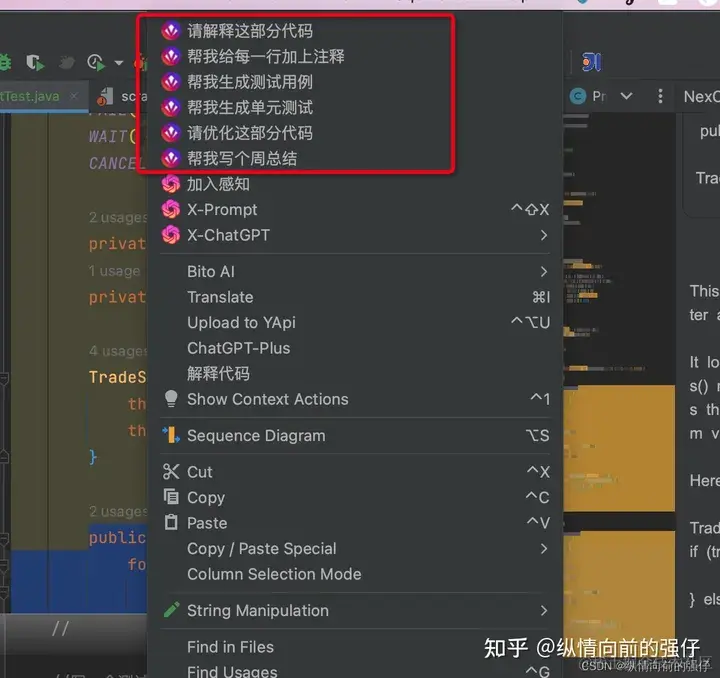Open the chevron dropdown beside Pr
This screenshot has height=678, width=720.
point(626,96)
